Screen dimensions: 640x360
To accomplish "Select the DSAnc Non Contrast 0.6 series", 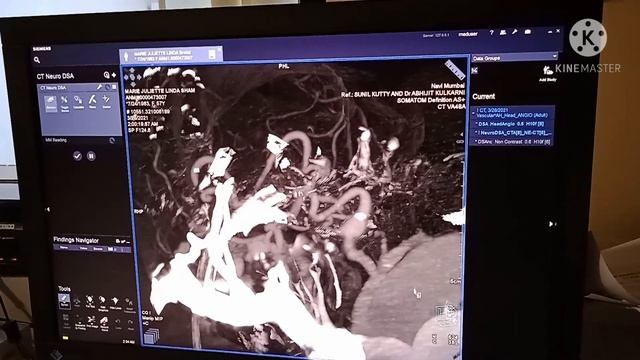I will pyautogui.click(x=512, y=142).
